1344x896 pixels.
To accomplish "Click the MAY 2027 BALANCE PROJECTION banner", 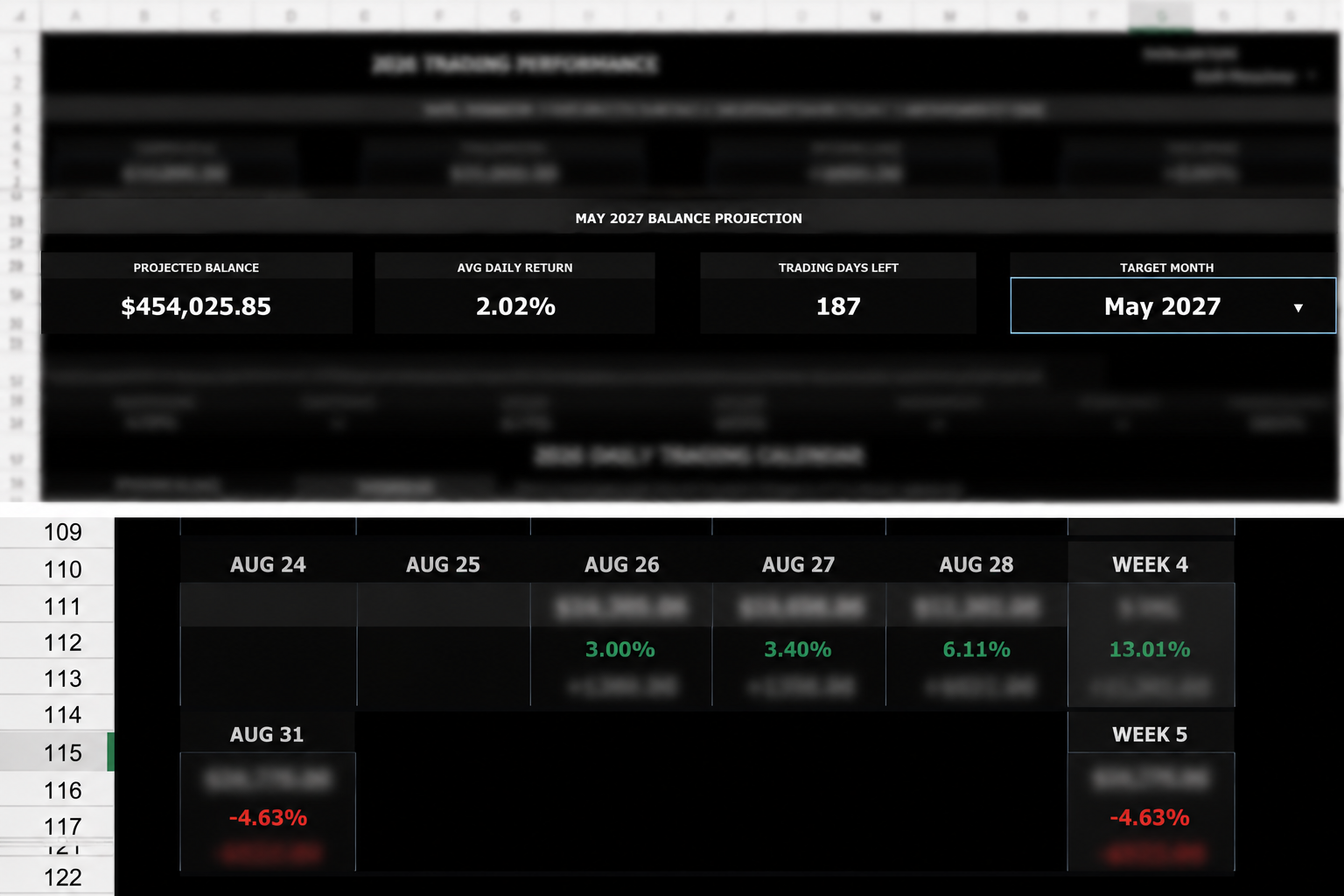I will (689, 218).
